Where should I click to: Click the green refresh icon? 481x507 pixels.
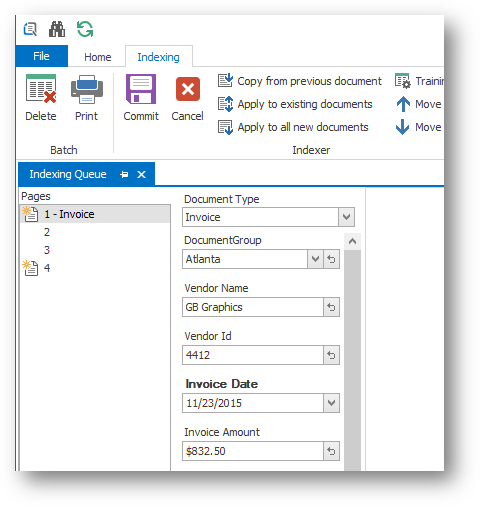click(x=85, y=29)
